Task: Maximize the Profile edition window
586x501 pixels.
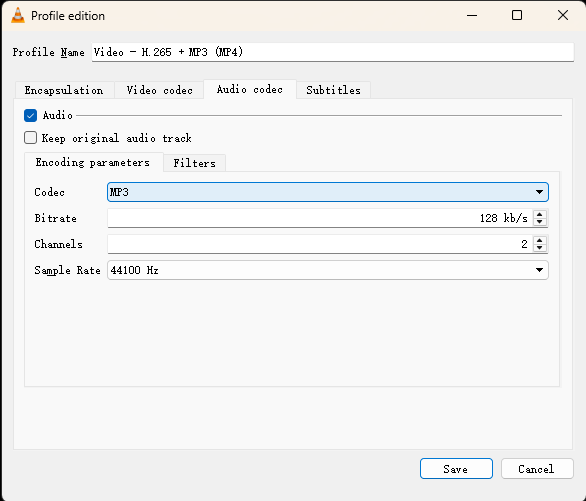Action: 517,16
